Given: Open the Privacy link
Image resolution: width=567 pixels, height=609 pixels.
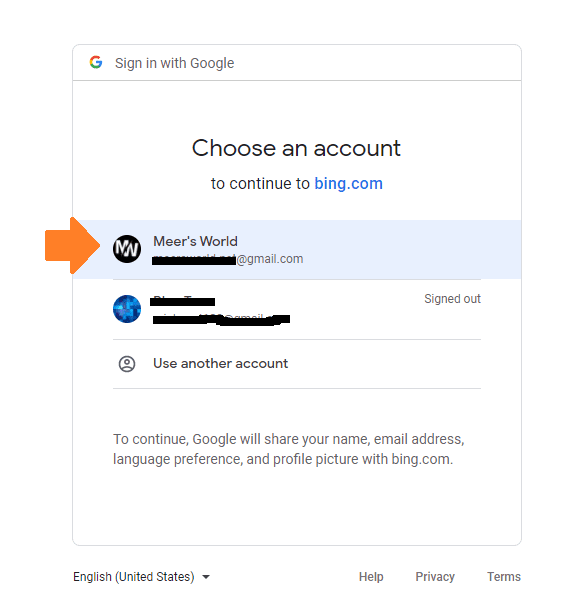Looking at the screenshot, I should pos(435,577).
